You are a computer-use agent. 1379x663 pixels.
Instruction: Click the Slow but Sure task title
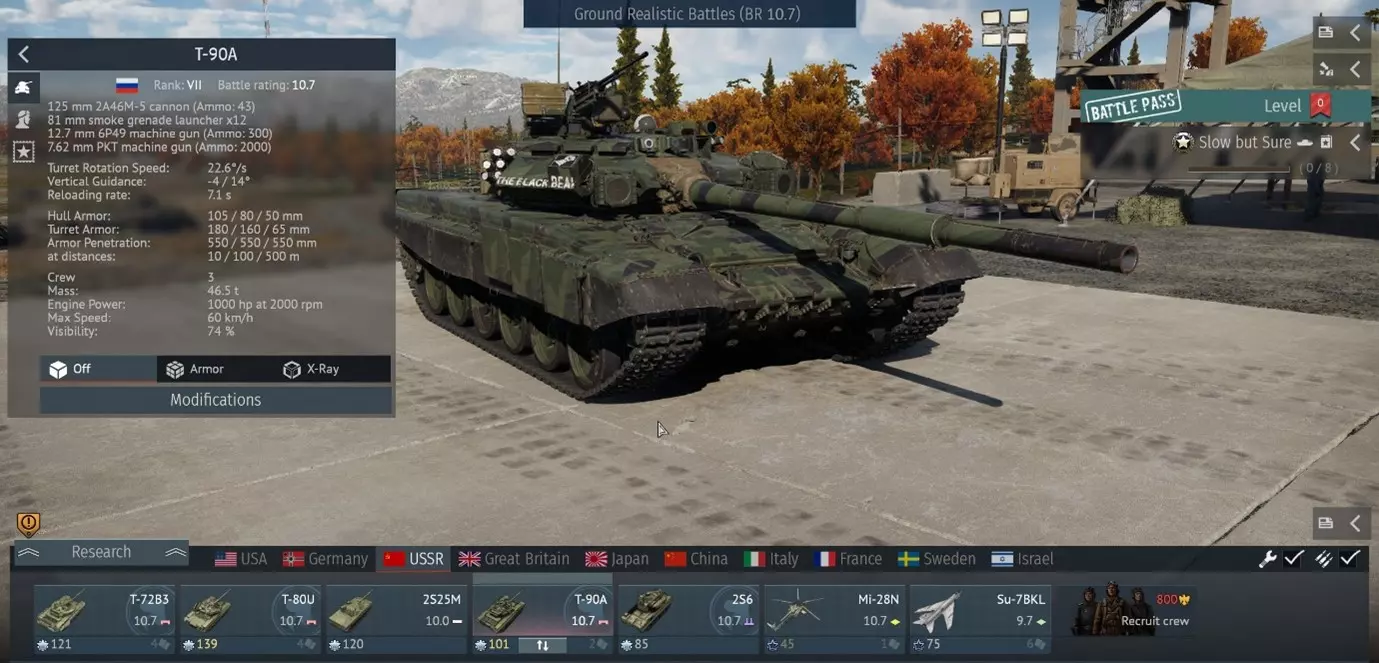[x=1245, y=143]
